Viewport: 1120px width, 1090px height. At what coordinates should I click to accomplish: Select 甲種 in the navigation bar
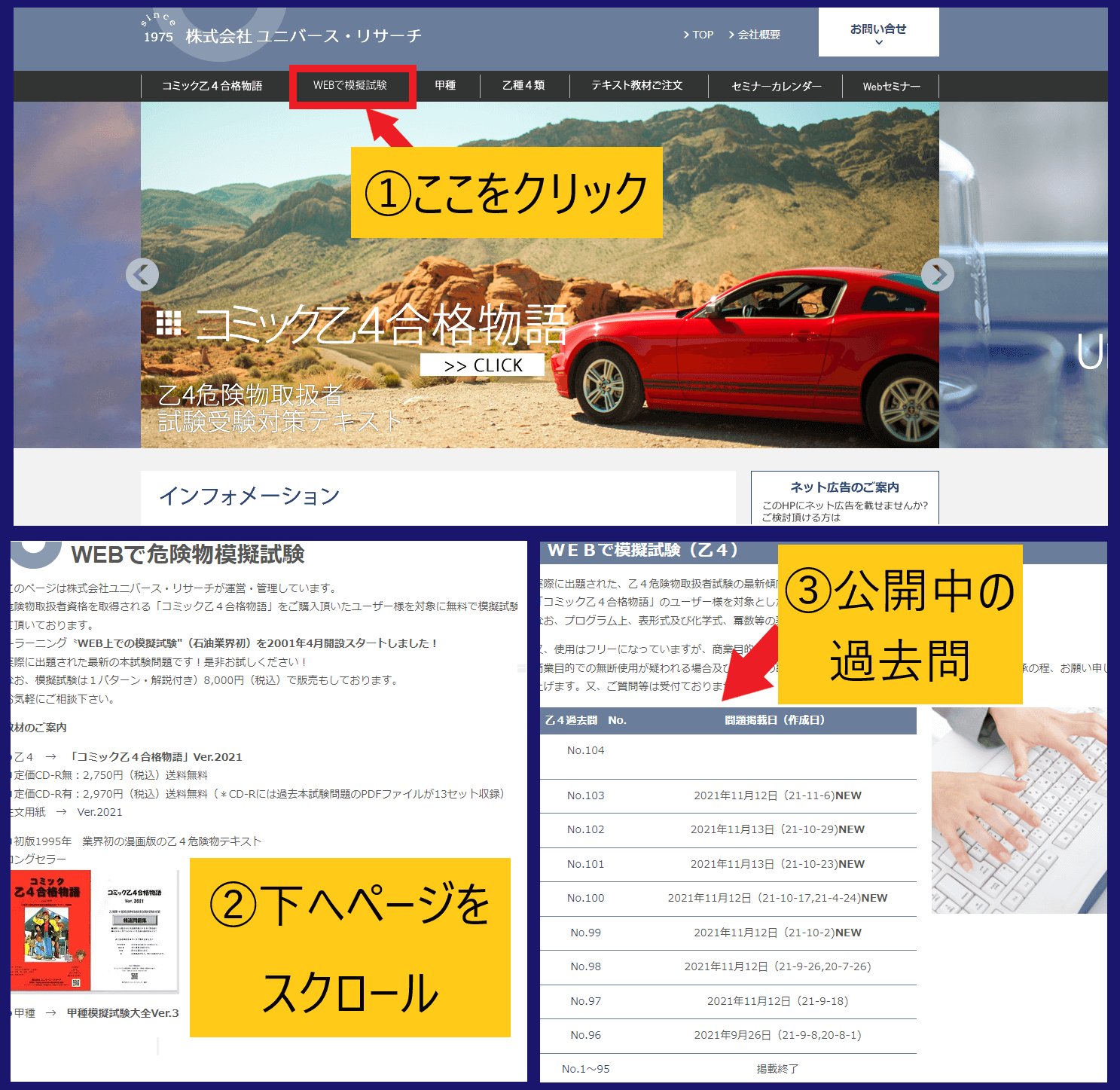(x=445, y=86)
